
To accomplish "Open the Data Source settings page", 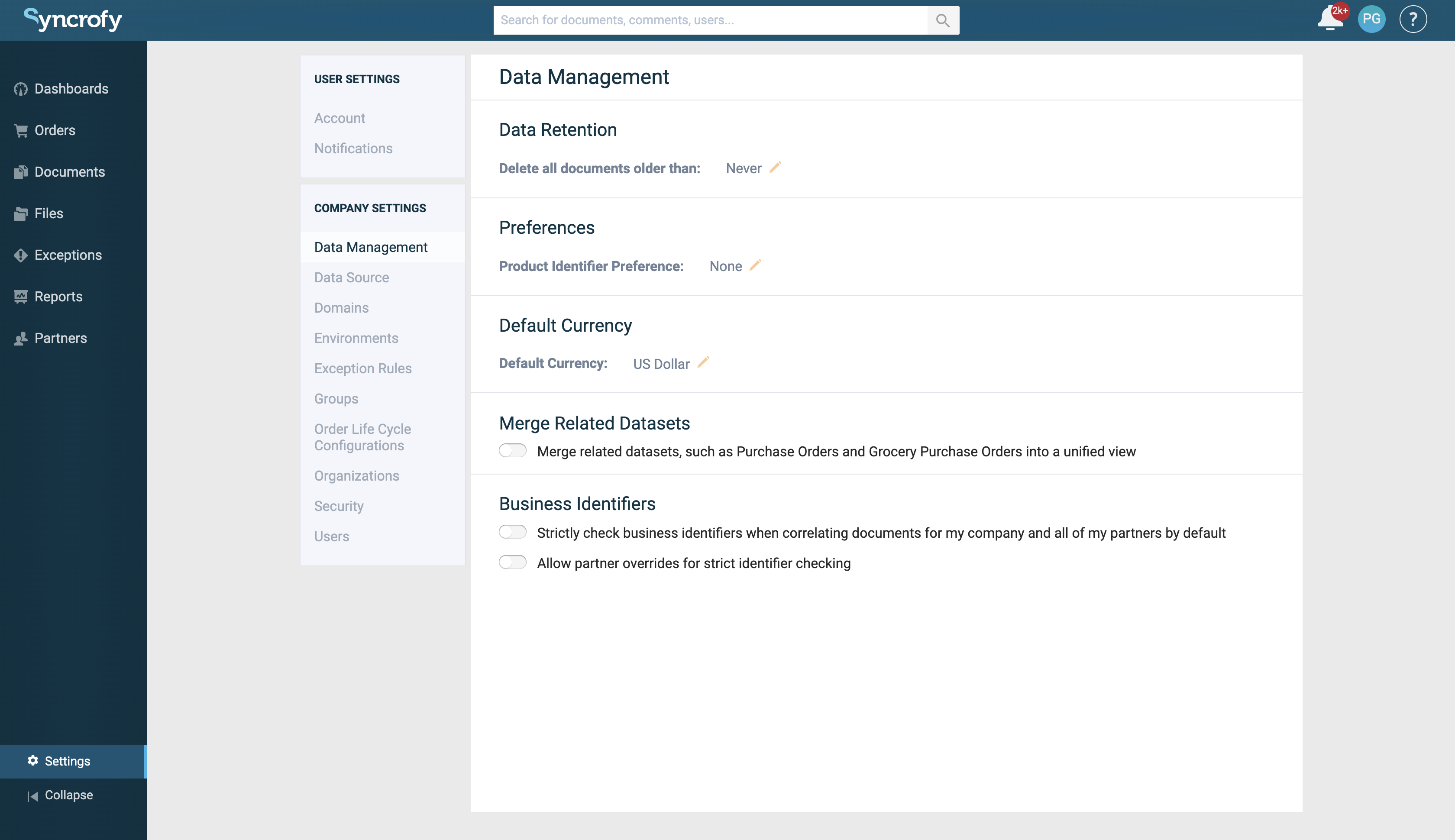I will (351, 278).
